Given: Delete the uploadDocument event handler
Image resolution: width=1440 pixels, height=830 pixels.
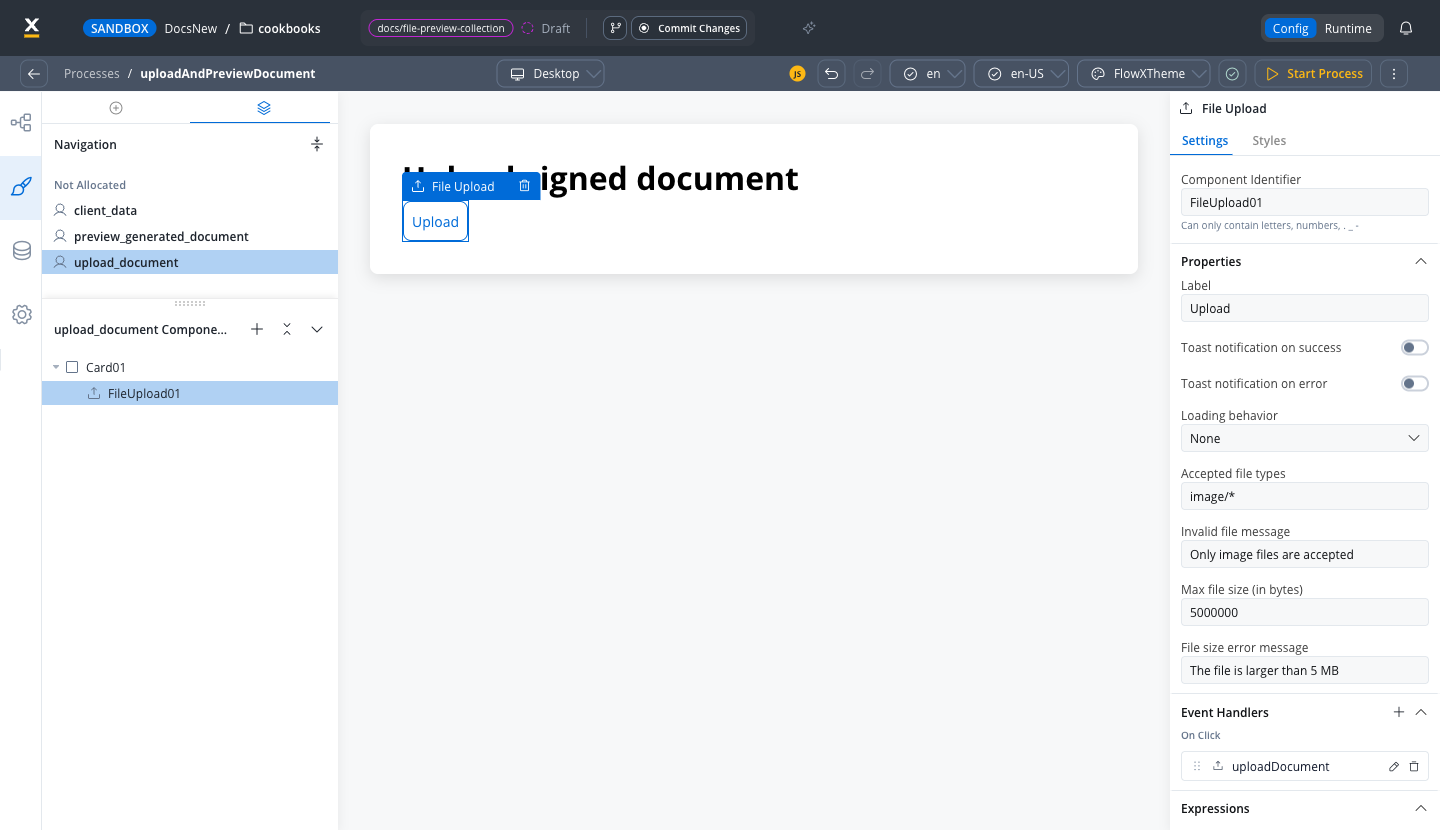Looking at the screenshot, I should [1414, 767].
